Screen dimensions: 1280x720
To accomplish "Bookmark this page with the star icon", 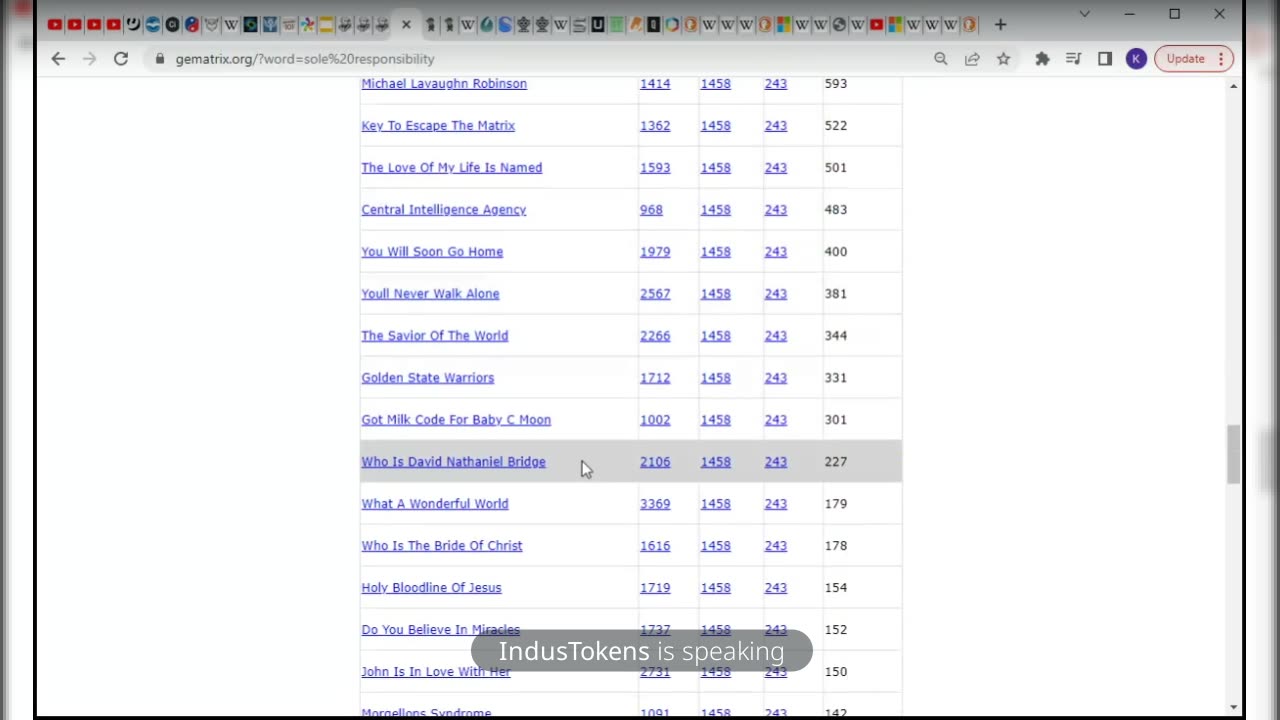I will coord(1003,59).
